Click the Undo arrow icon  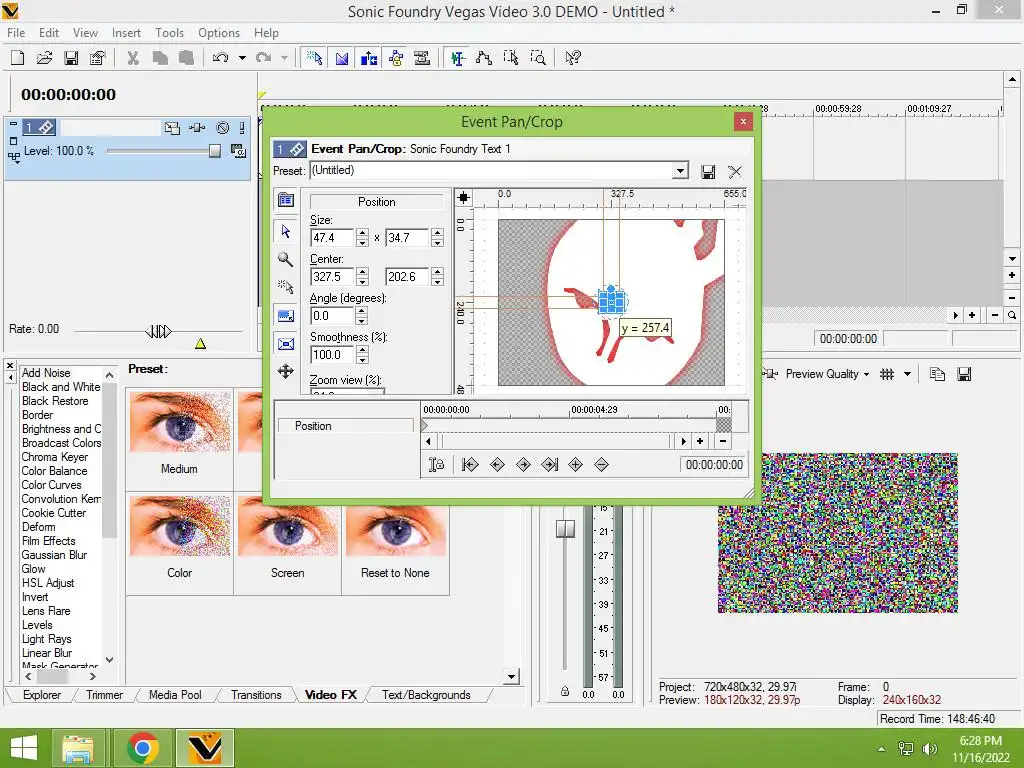coord(221,58)
